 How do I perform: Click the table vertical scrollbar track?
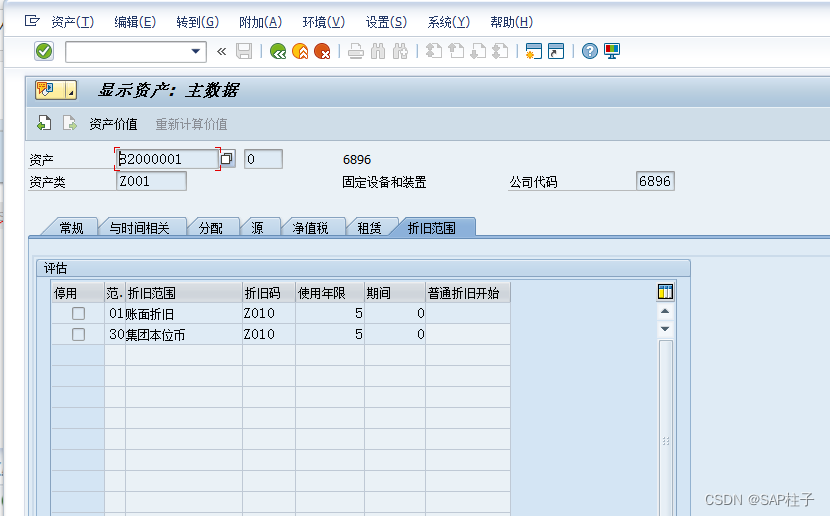click(x=665, y=428)
